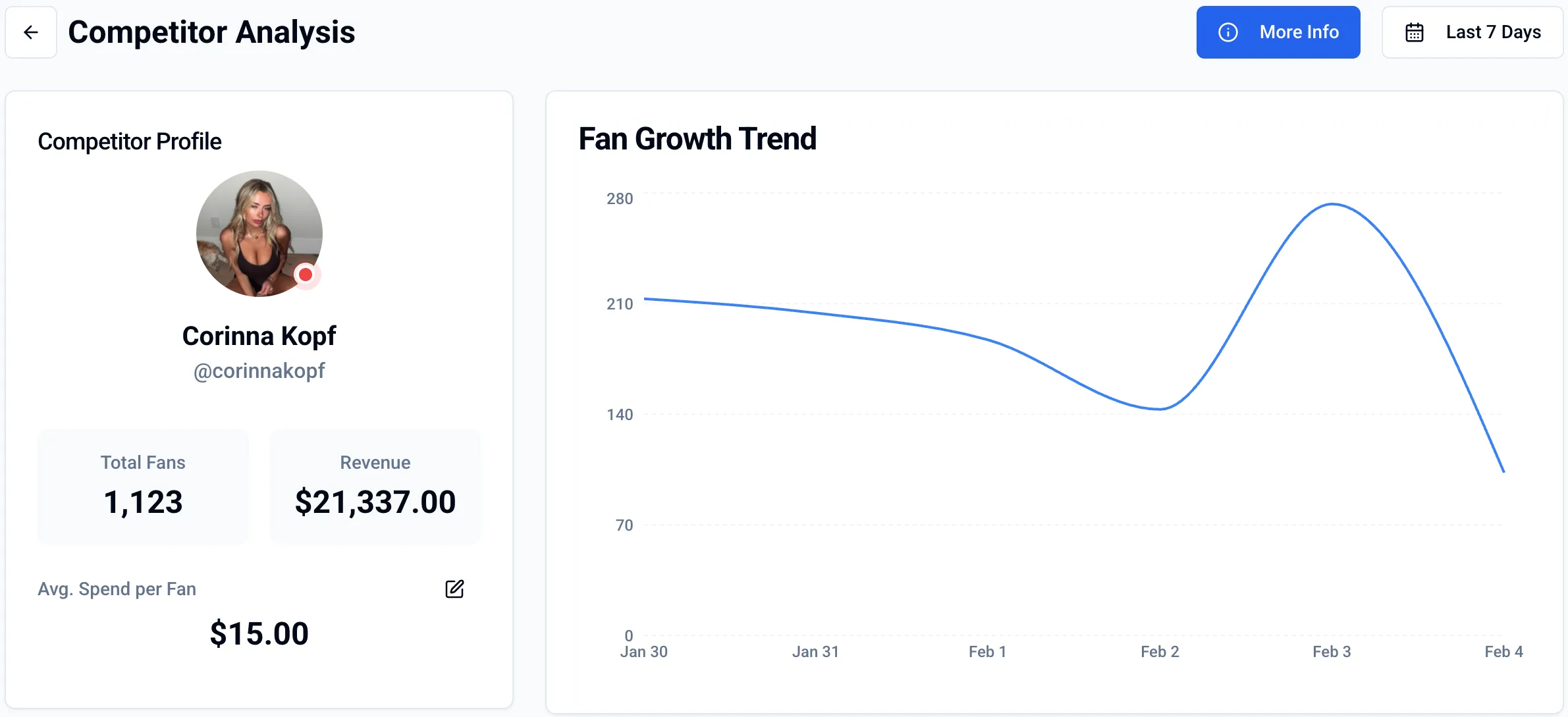This screenshot has height=717, width=1568.
Task: Click the red status badge on the avatar
Action: pos(305,275)
